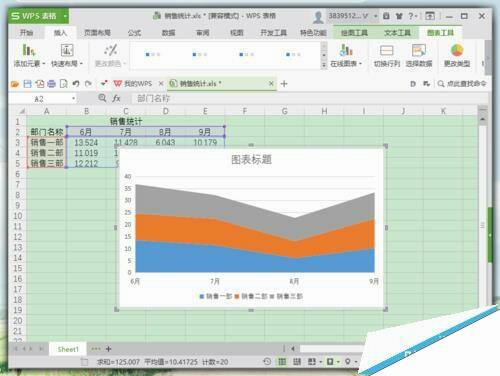Viewport: 500px width, 376px height.
Task: Click 切换行列 switch row/column
Action: pos(386,56)
